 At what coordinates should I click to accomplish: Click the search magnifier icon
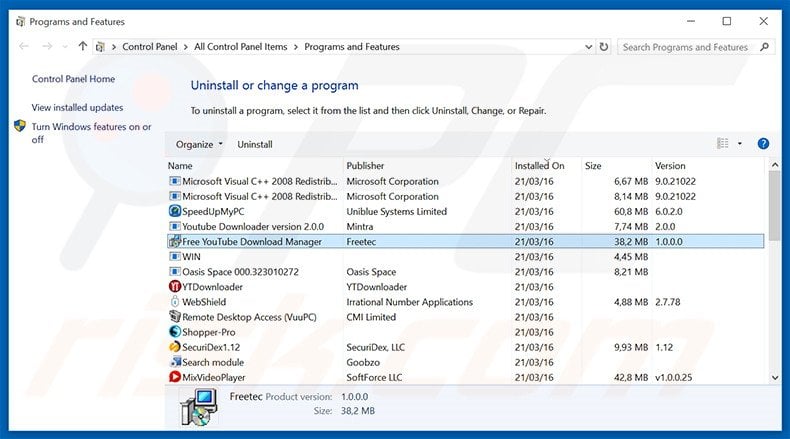point(764,47)
